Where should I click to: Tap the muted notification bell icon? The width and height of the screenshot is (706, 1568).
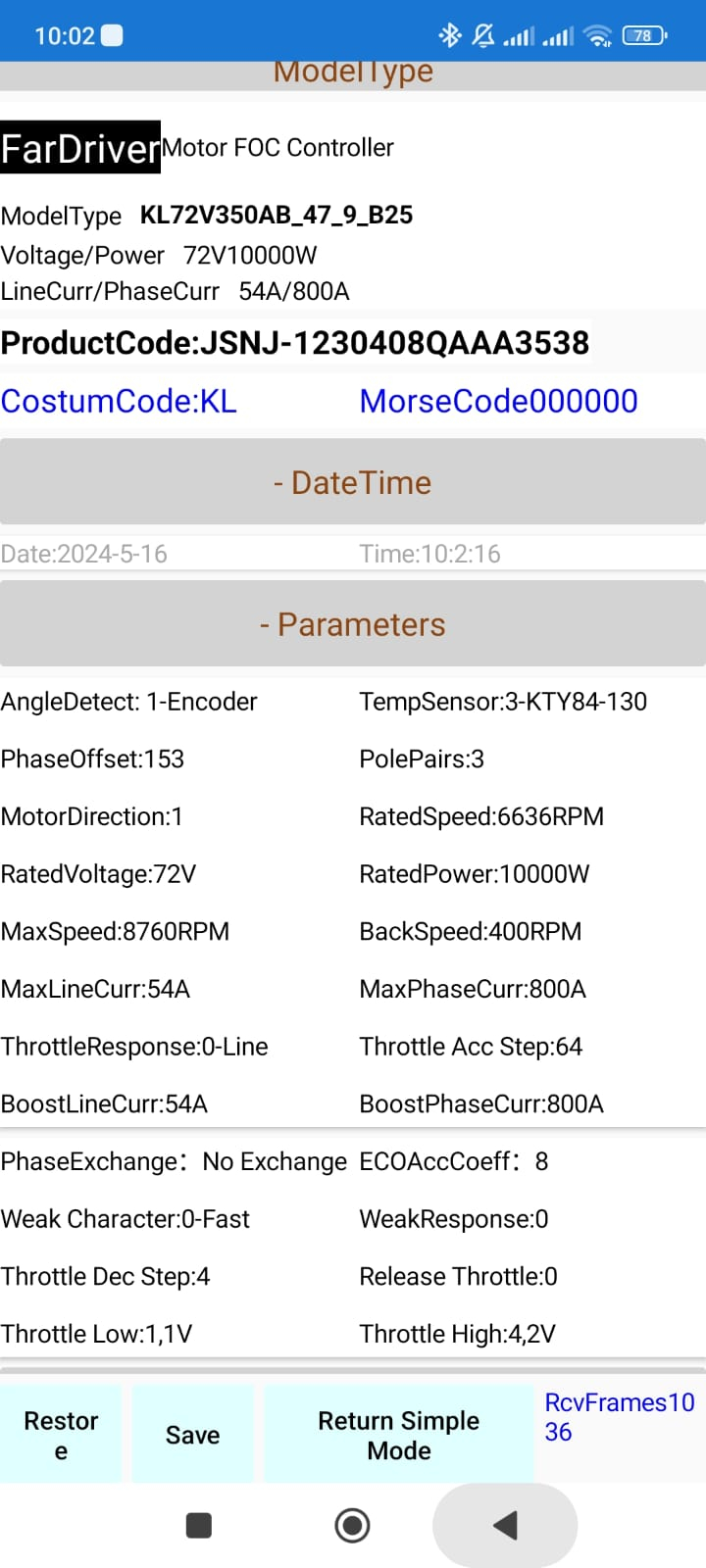[482, 36]
